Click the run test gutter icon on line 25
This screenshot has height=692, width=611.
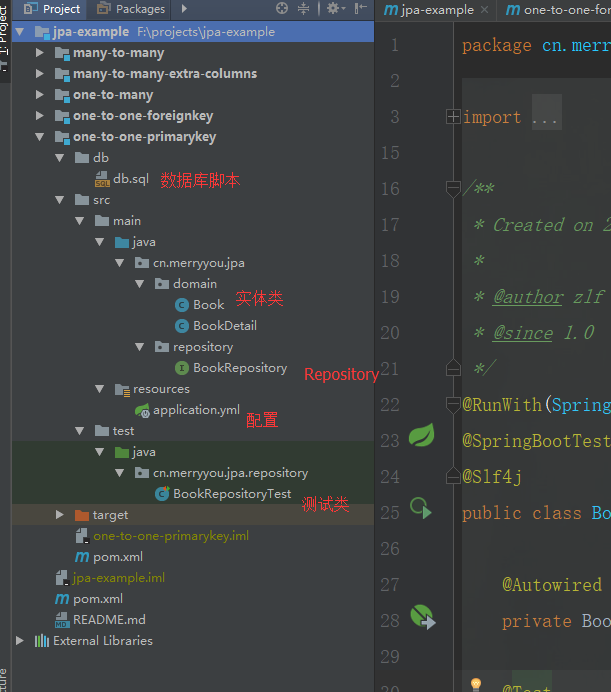pos(420,508)
